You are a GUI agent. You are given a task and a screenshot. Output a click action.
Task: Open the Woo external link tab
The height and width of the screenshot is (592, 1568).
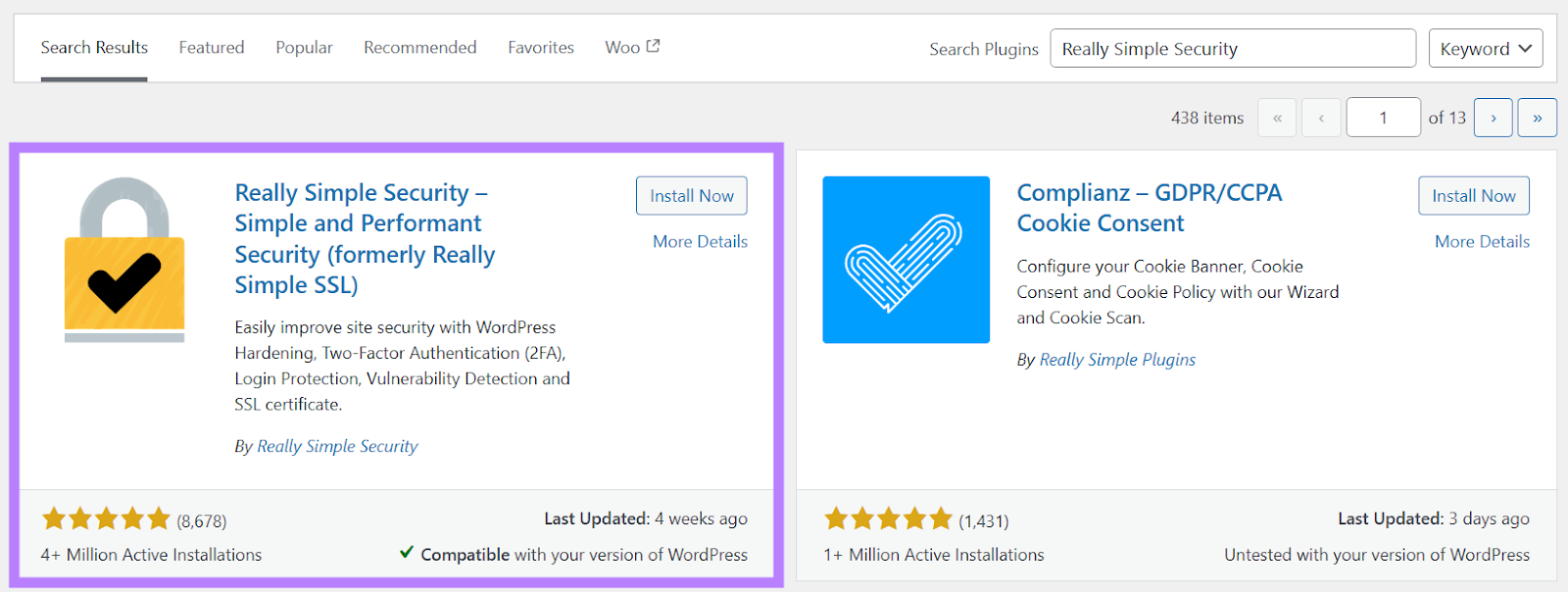tap(632, 47)
